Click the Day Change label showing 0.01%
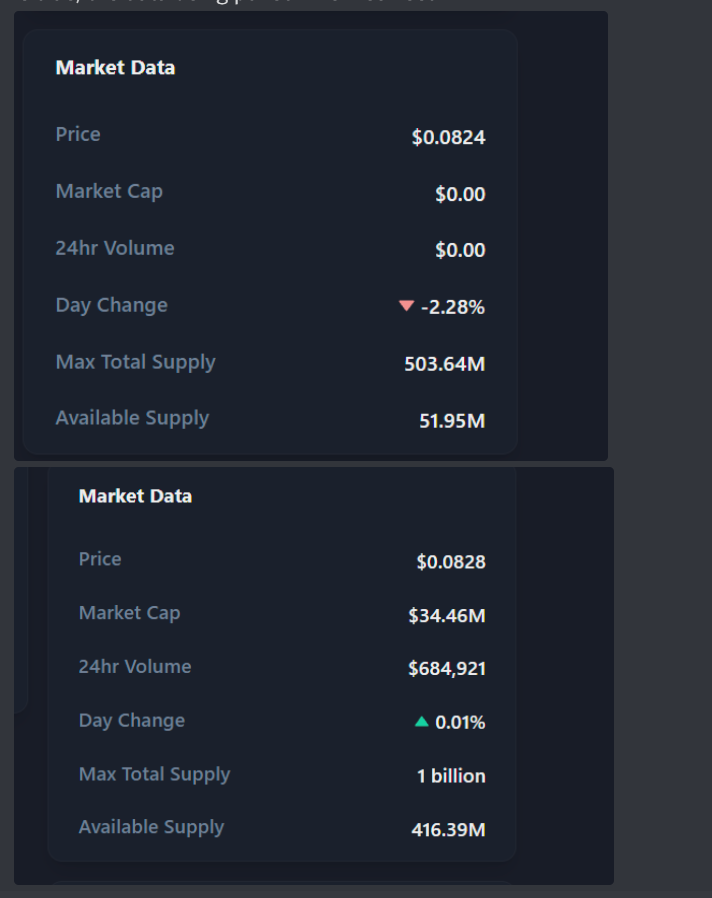Image resolution: width=712 pixels, height=898 pixels. pos(132,720)
